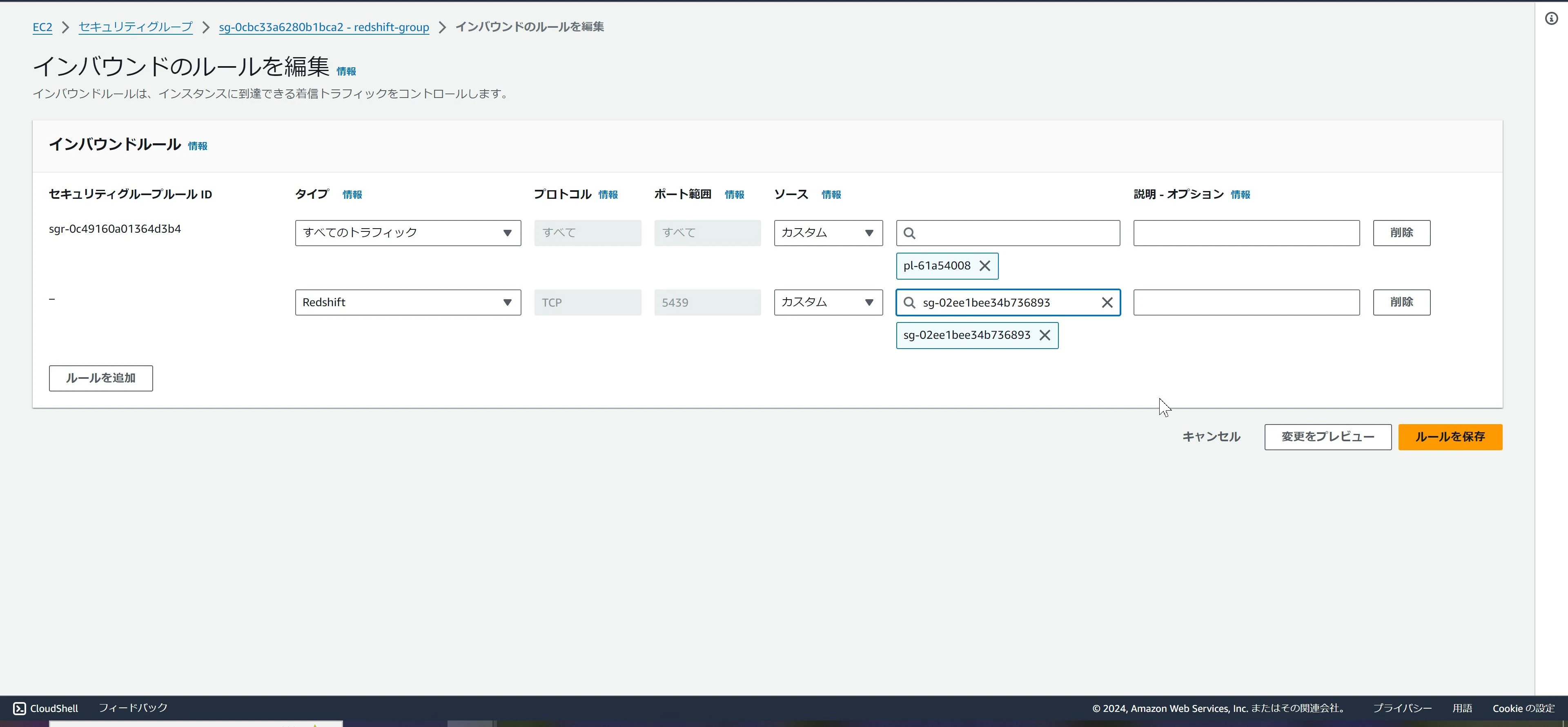
Task: Open the カスタム source dropdown in Redshift rule
Action: tap(828, 302)
